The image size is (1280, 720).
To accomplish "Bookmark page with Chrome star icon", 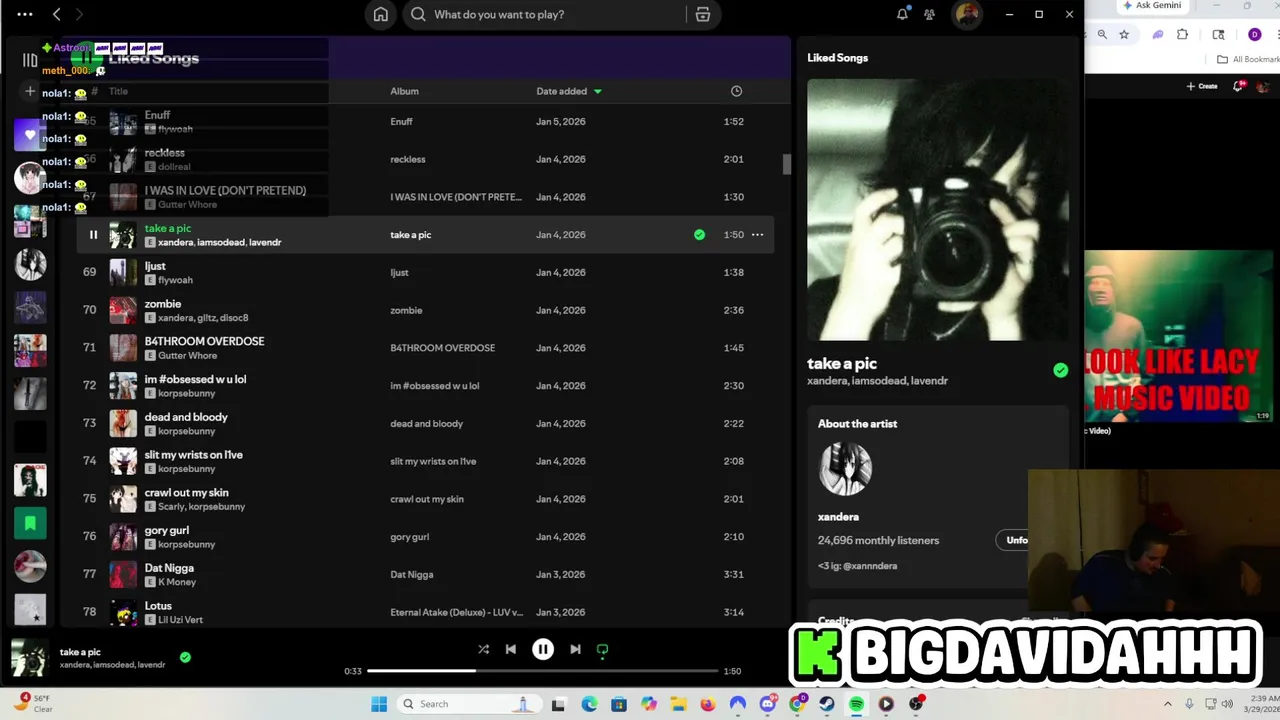I will [x=1124, y=34].
